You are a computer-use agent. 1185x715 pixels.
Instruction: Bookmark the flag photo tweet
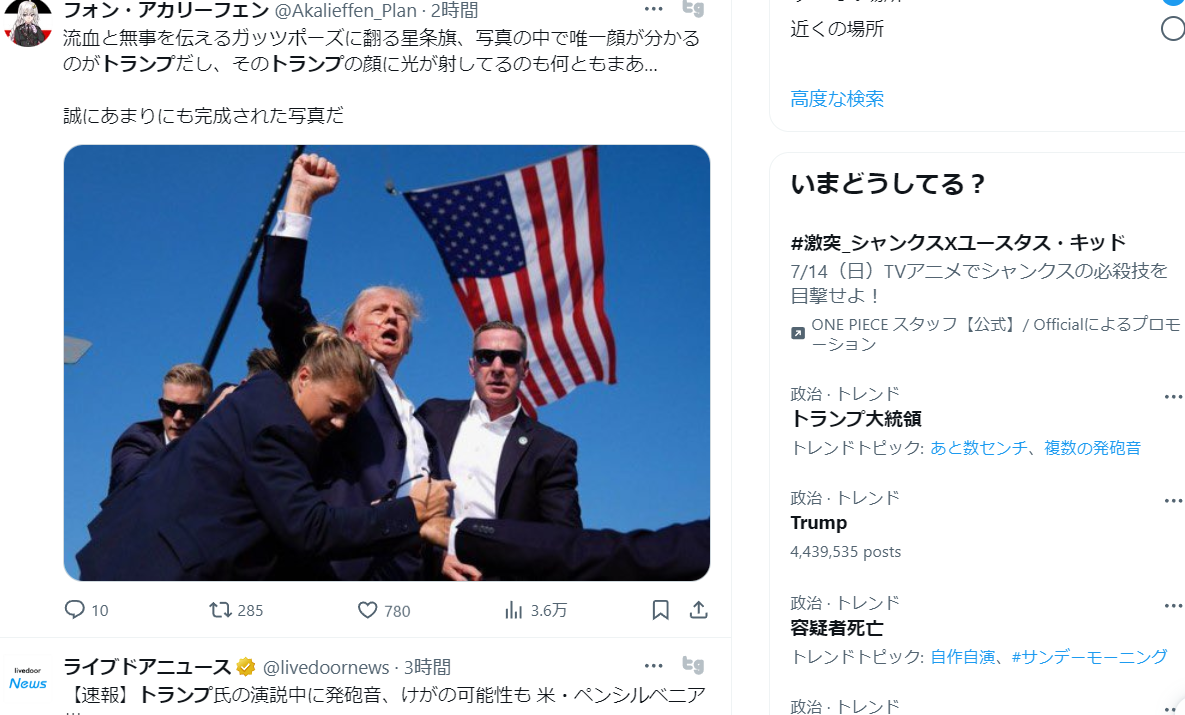tap(661, 610)
